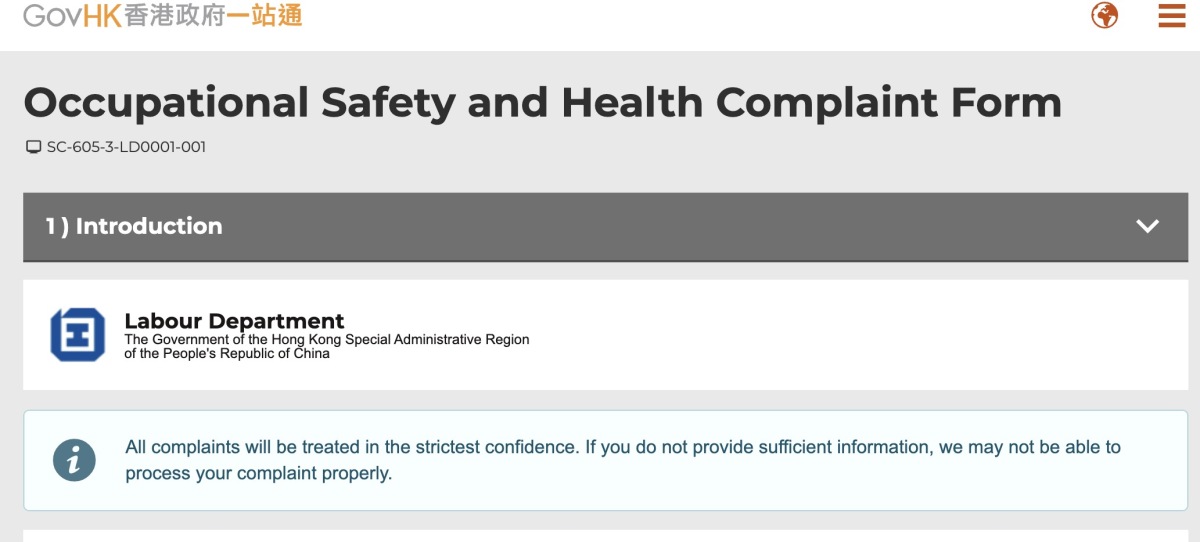Open the hamburger menu icon
The image size is (1200, 542).
pos(1171,16)
